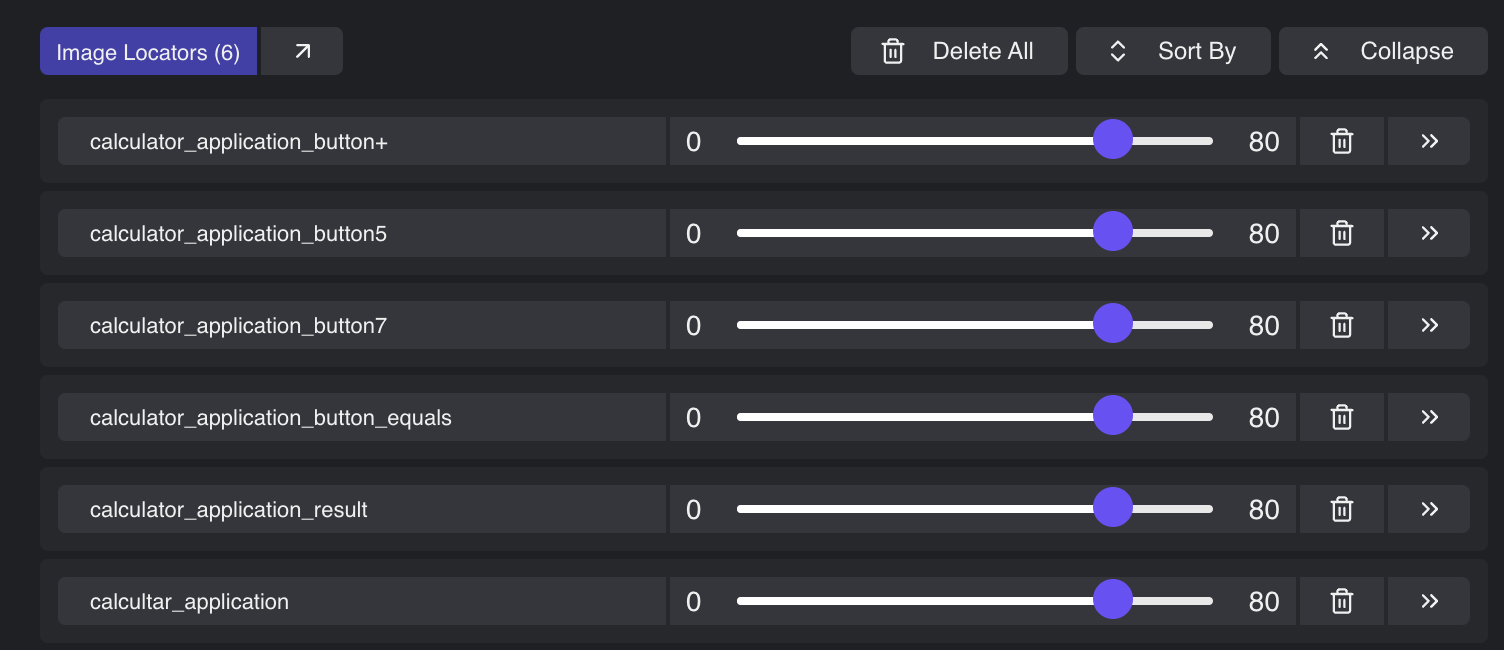
Task: Select the Image Locators (6) tab
Action: click(148, 51)
